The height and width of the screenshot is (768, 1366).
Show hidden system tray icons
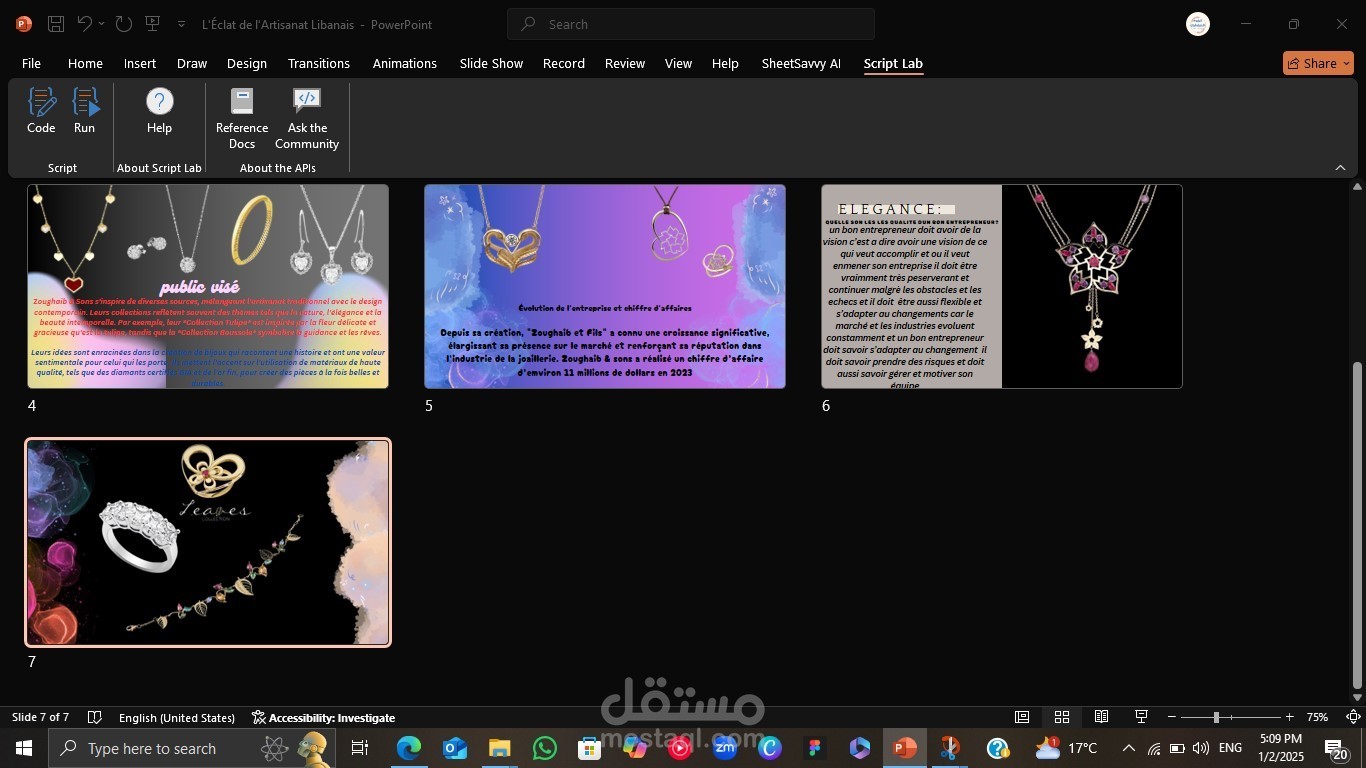point(1129,748)
